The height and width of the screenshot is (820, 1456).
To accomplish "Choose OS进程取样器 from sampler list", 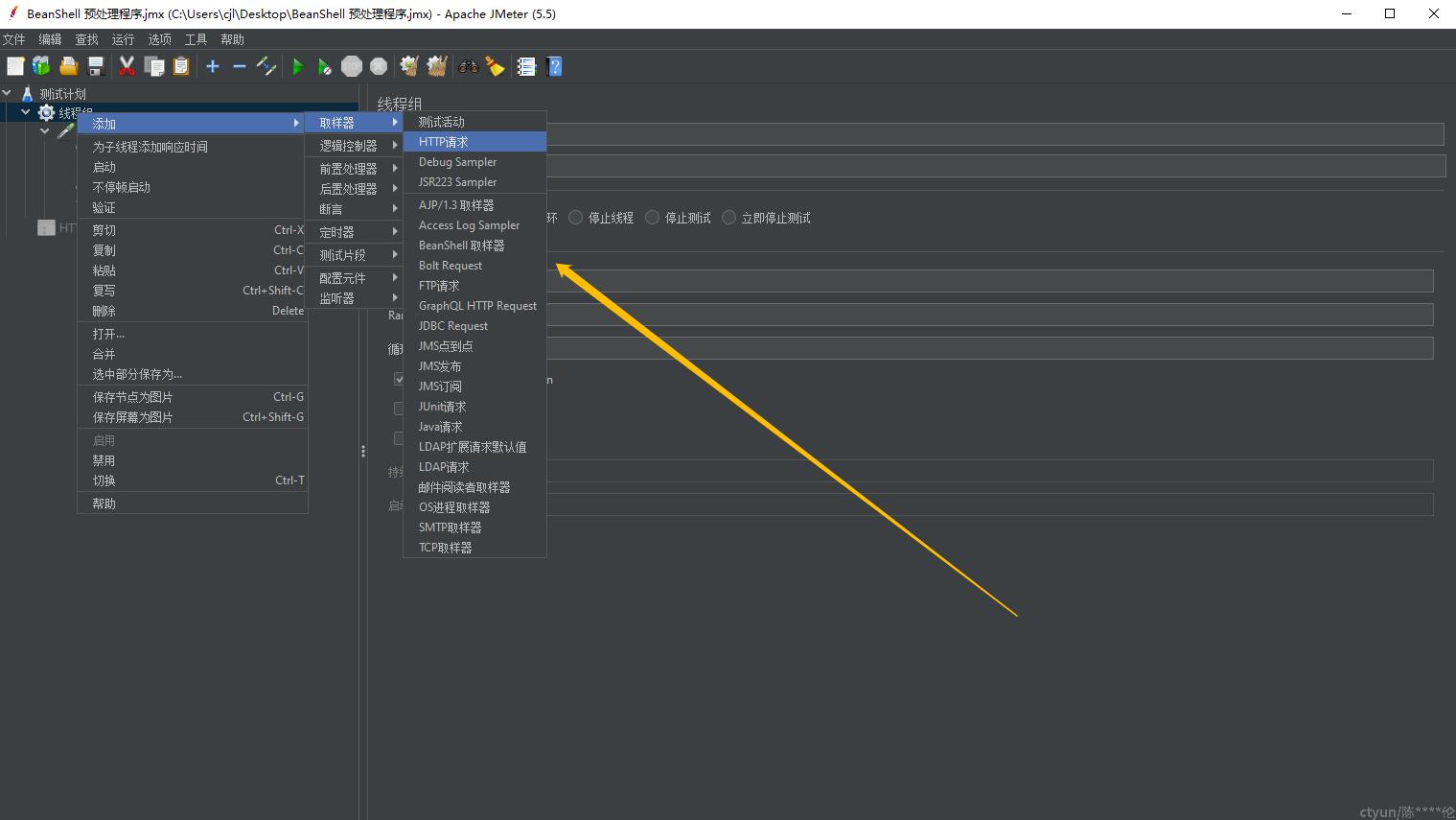I will [x=475, y=507].
